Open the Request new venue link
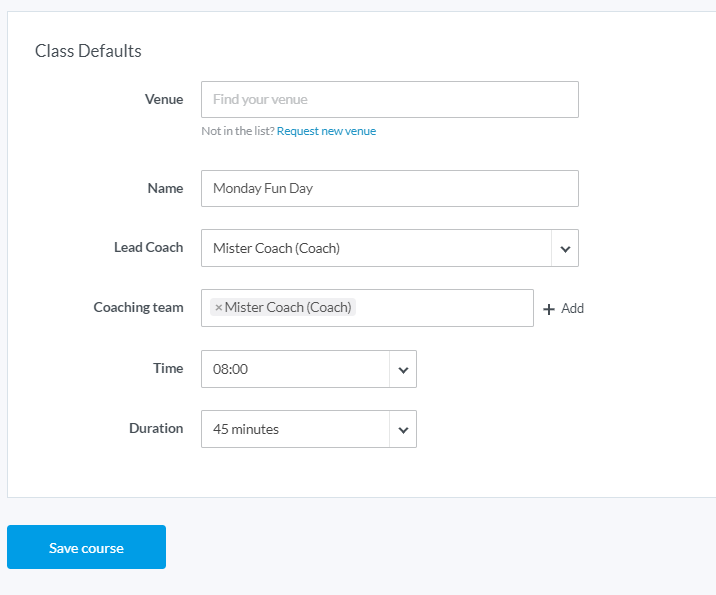 click(x=326, y=131)
